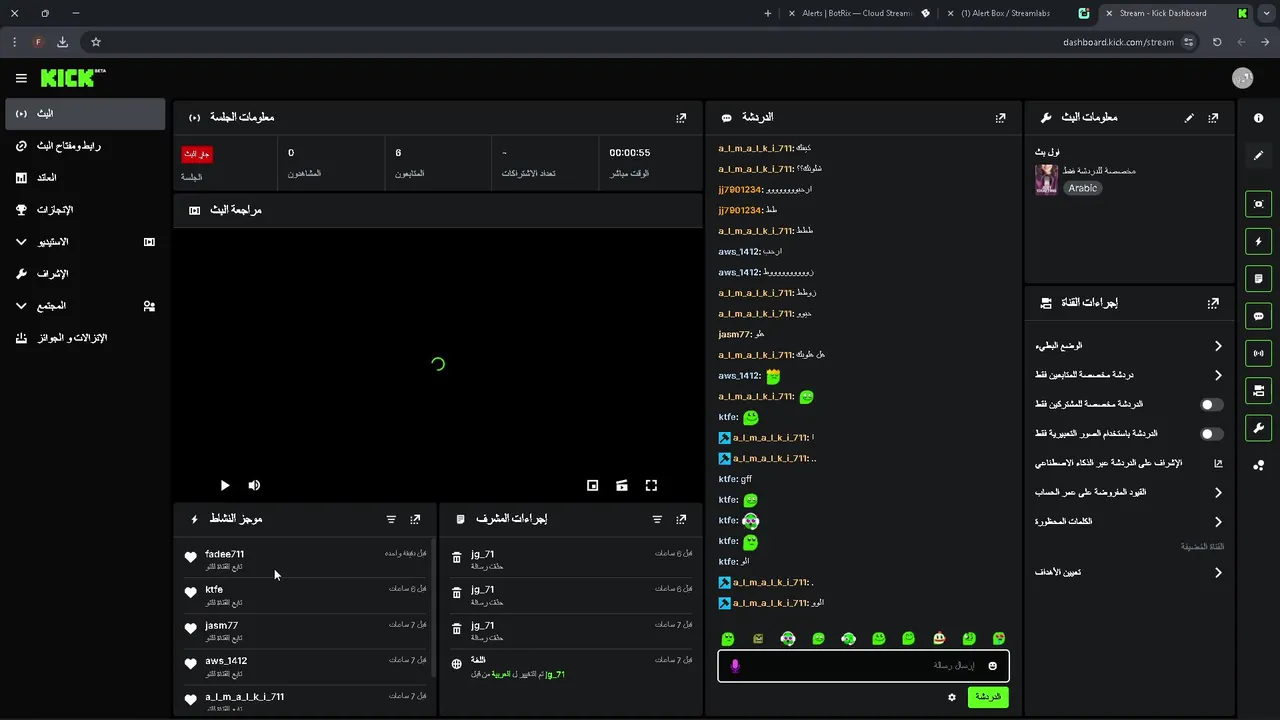Open القيود المفروضة على عمر الحساب options

pos(1129,492)
